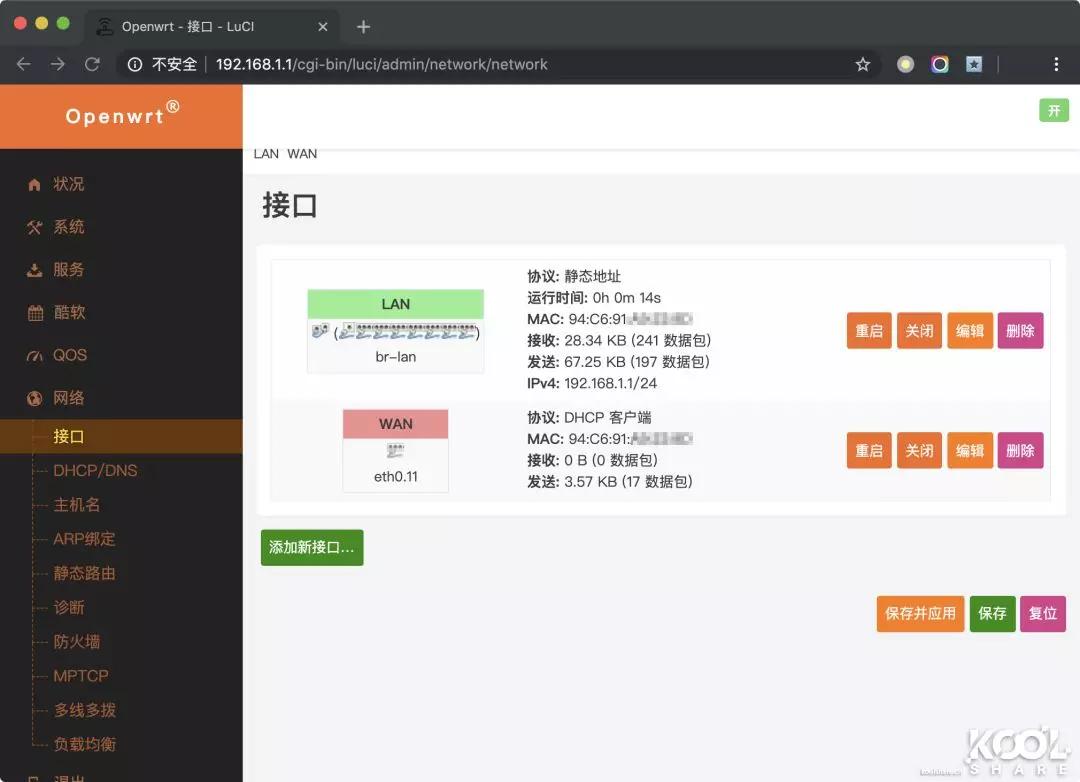This screenshot has width=1080, height=782.
Task: Toggle the green 开 switch at top right
Action: click(x=1053, y=110)
